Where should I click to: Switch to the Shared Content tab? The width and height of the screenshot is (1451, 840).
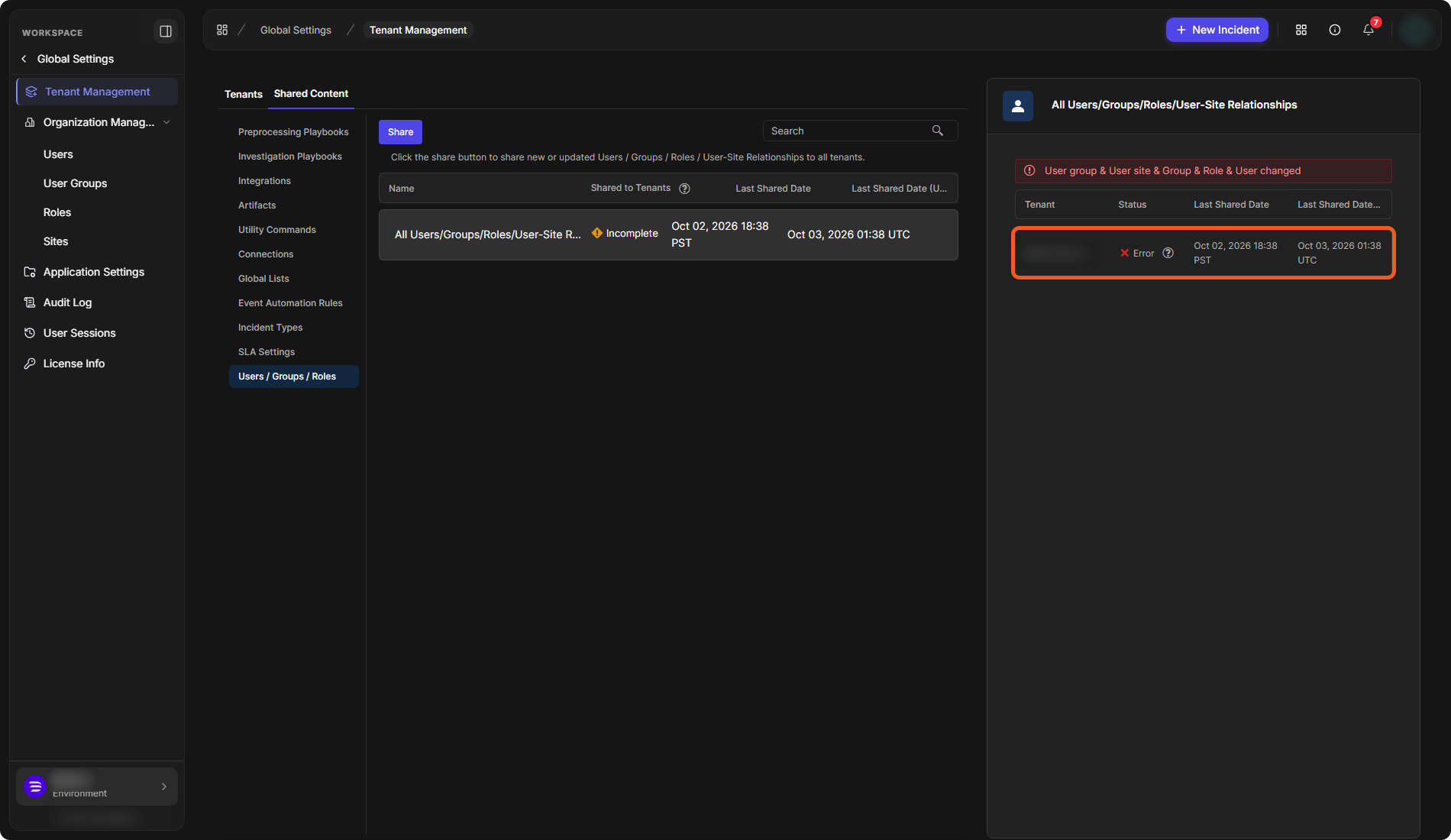tap(311, 93)
